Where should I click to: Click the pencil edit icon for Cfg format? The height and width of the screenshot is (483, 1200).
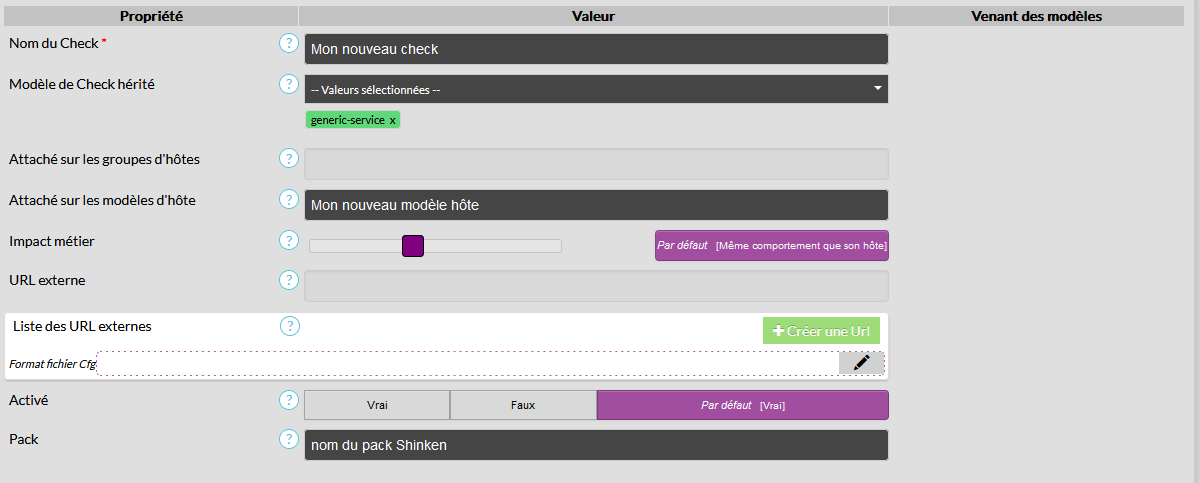point(861,363)
